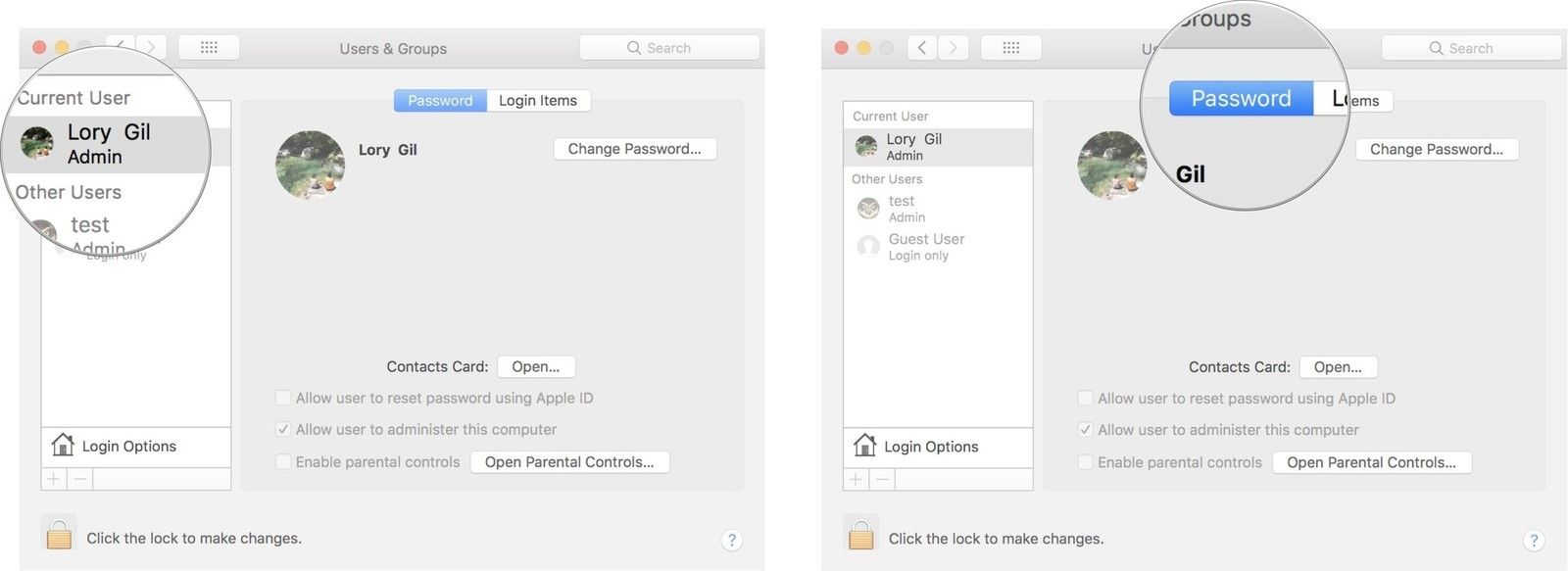This screenshot has height=571, width=1568.
Task: Click the help question mark in left window
Action: 732,540
